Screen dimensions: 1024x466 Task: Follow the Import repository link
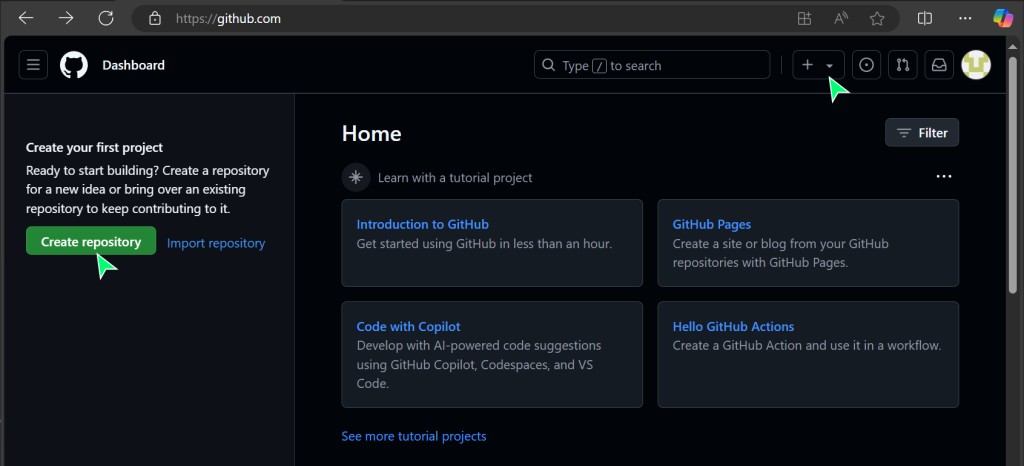[x=216, y=243]
